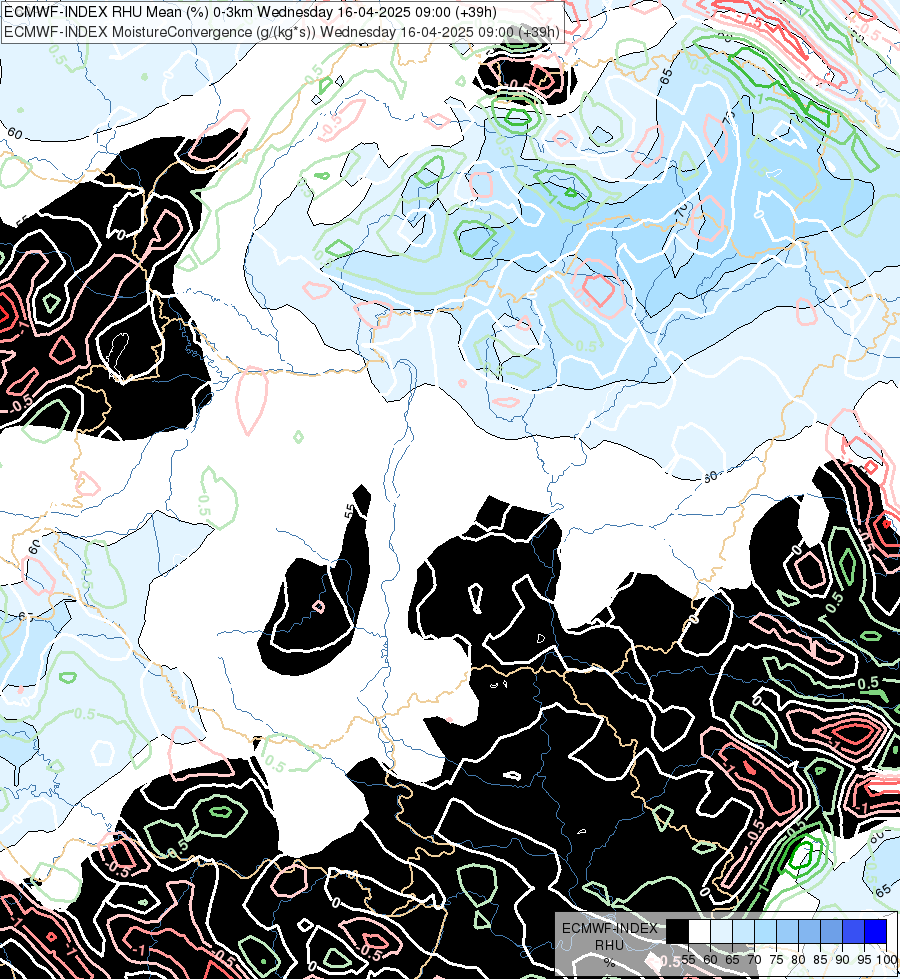Click the legend tick label 75

click(x=776, y=960)
